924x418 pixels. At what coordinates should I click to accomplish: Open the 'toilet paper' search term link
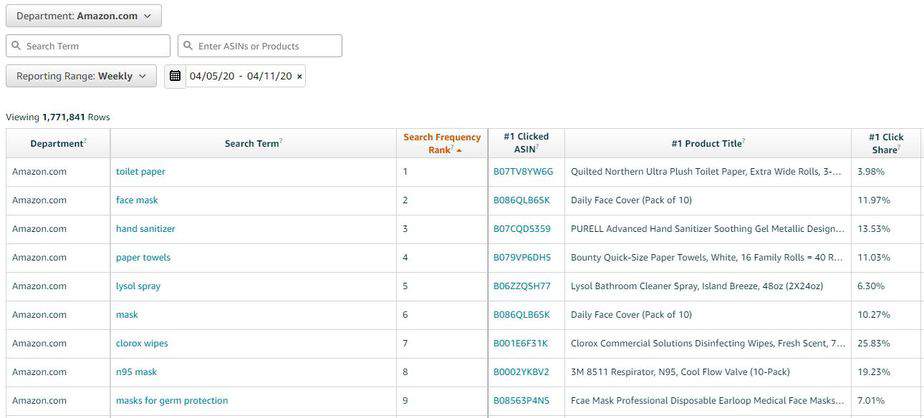[x=140, y=172]
